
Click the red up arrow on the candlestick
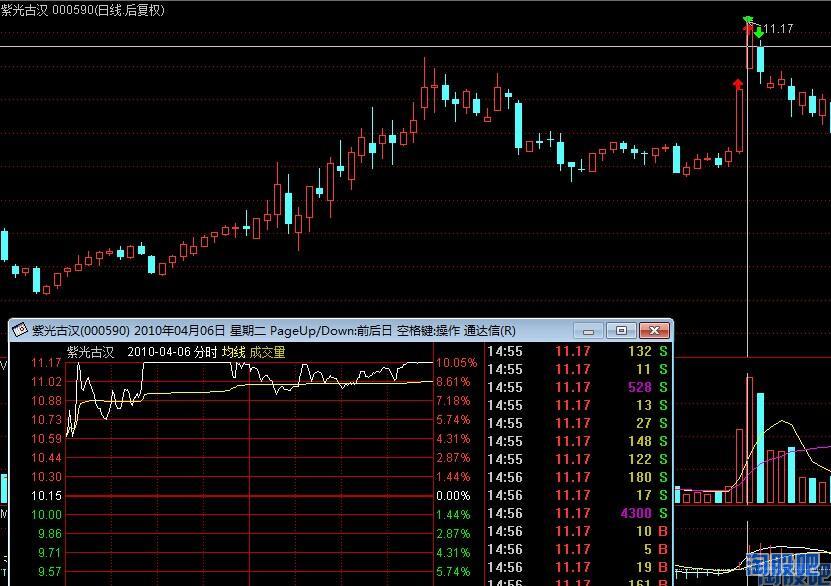[x=738, y=84]
